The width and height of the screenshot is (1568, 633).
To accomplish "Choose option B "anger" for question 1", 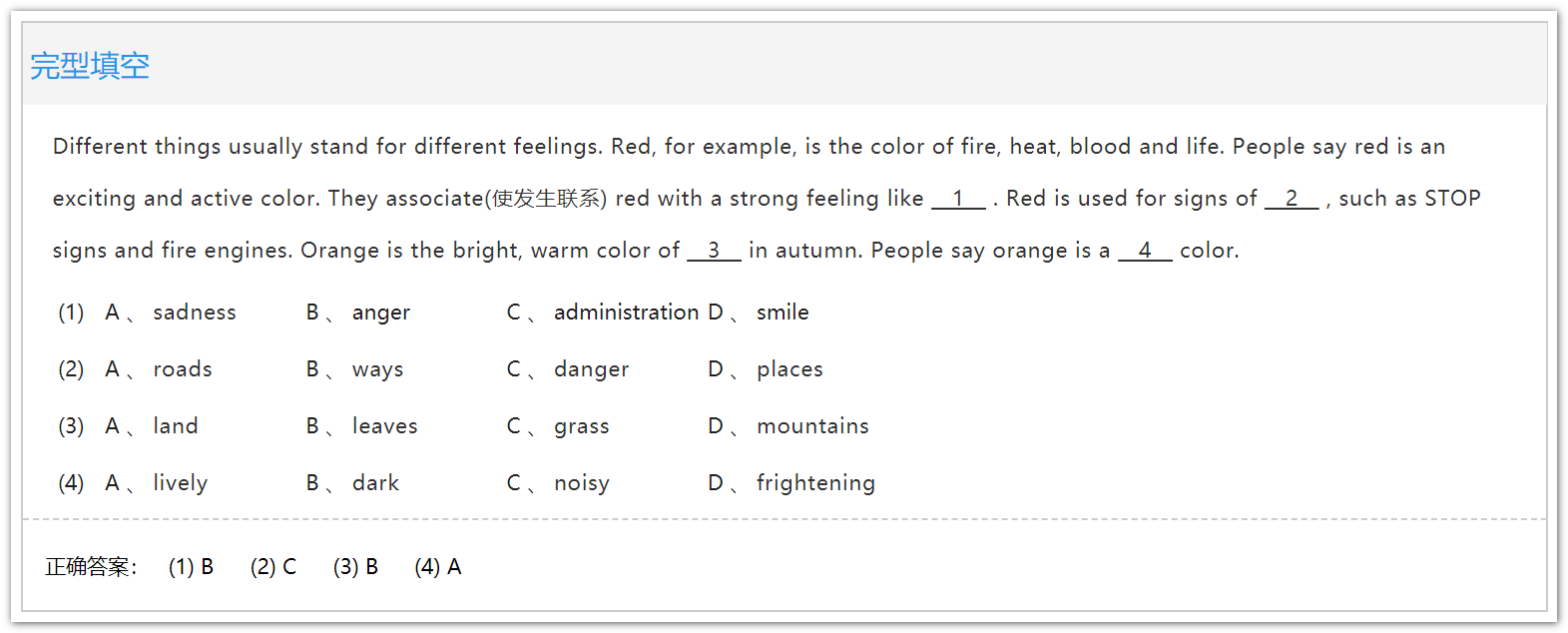I will click(x=380, y=313).
